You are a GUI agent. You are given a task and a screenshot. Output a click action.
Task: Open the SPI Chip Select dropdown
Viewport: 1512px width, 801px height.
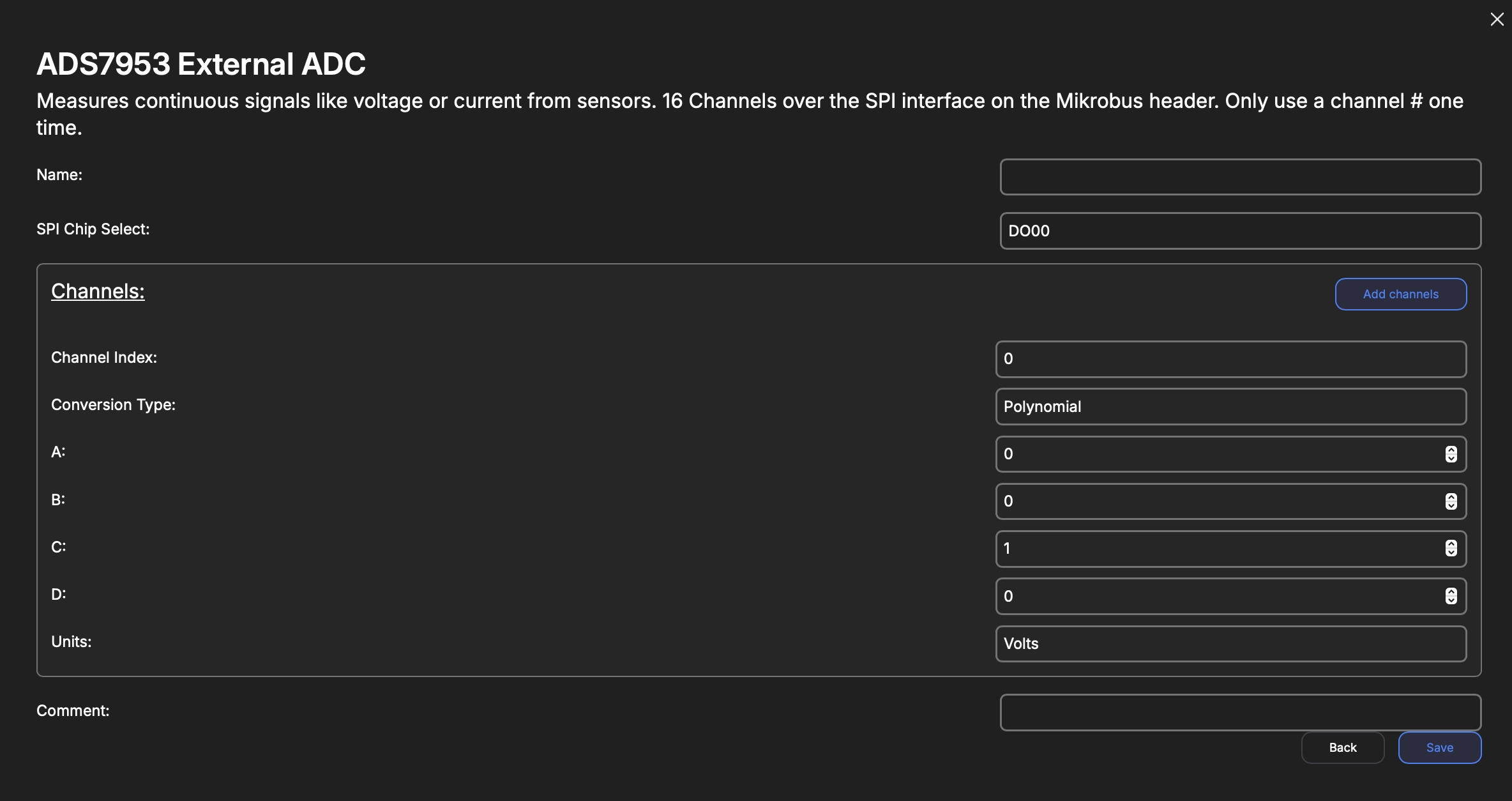[x=1240, y=231]
